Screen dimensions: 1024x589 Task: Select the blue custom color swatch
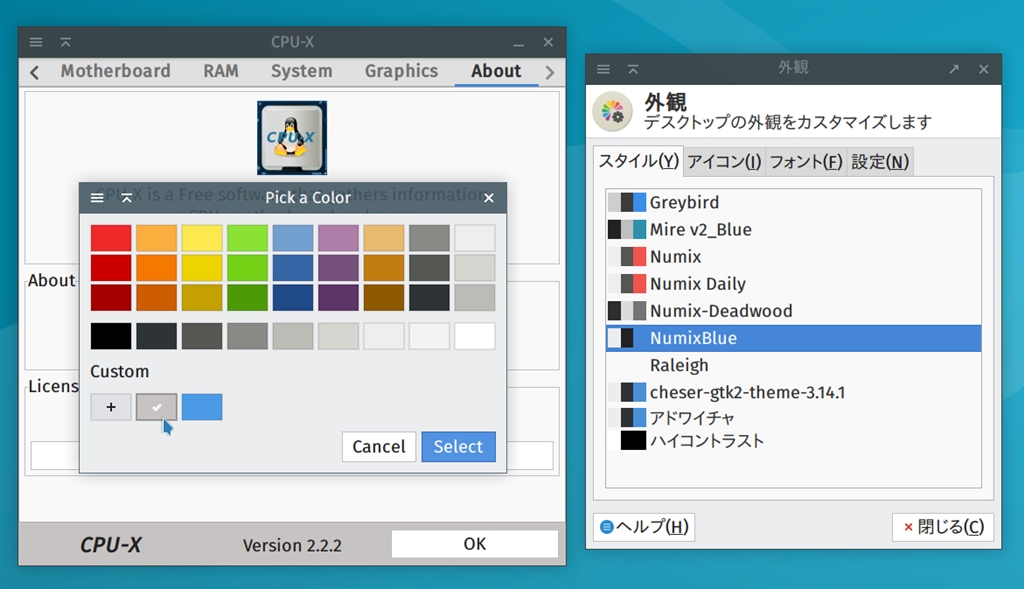pos(202,407)
